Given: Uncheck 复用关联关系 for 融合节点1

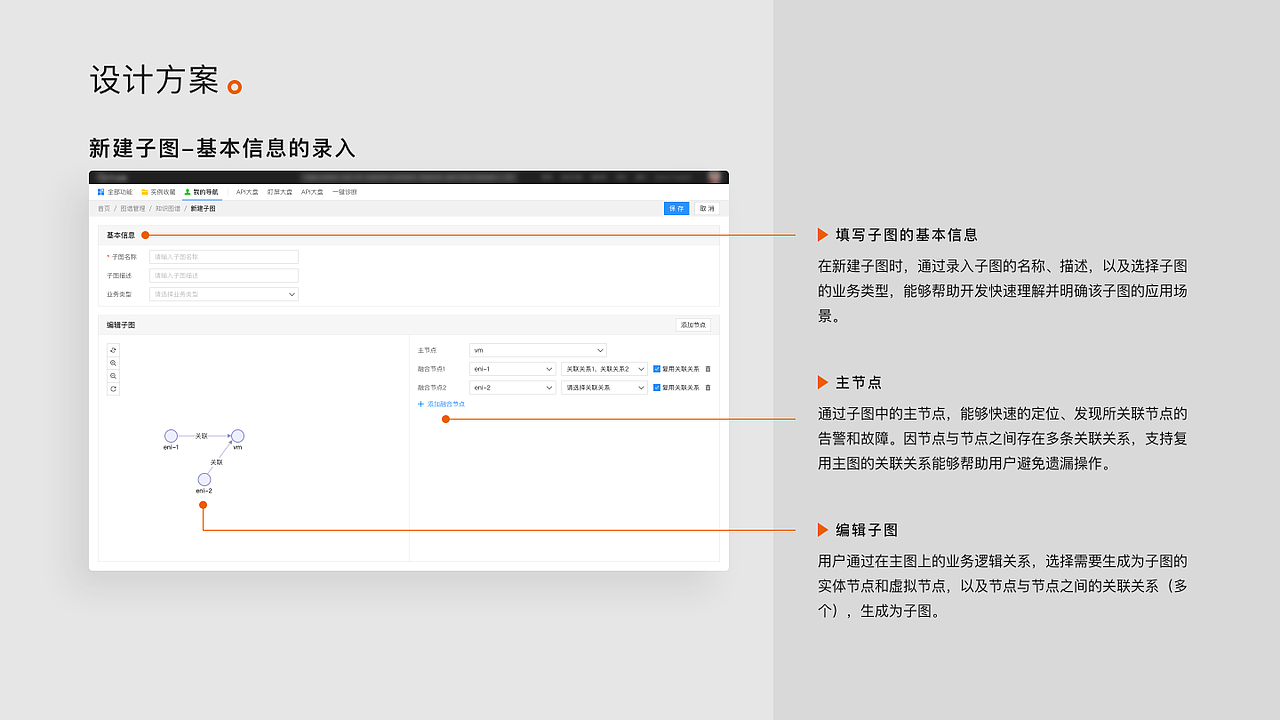Looking at the screenshot, I should tap(657, 369).
